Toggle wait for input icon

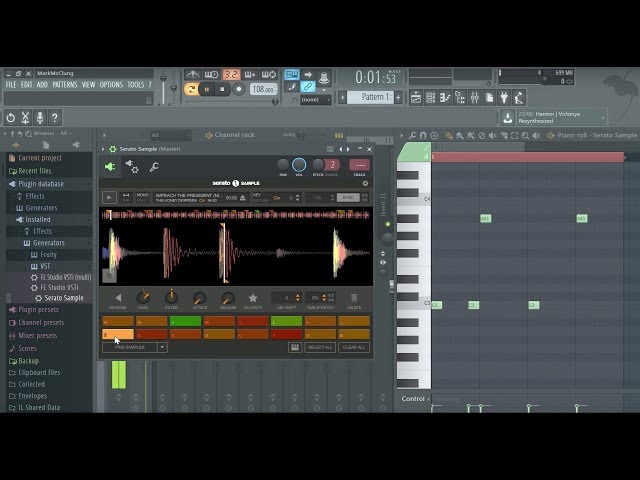211,74
